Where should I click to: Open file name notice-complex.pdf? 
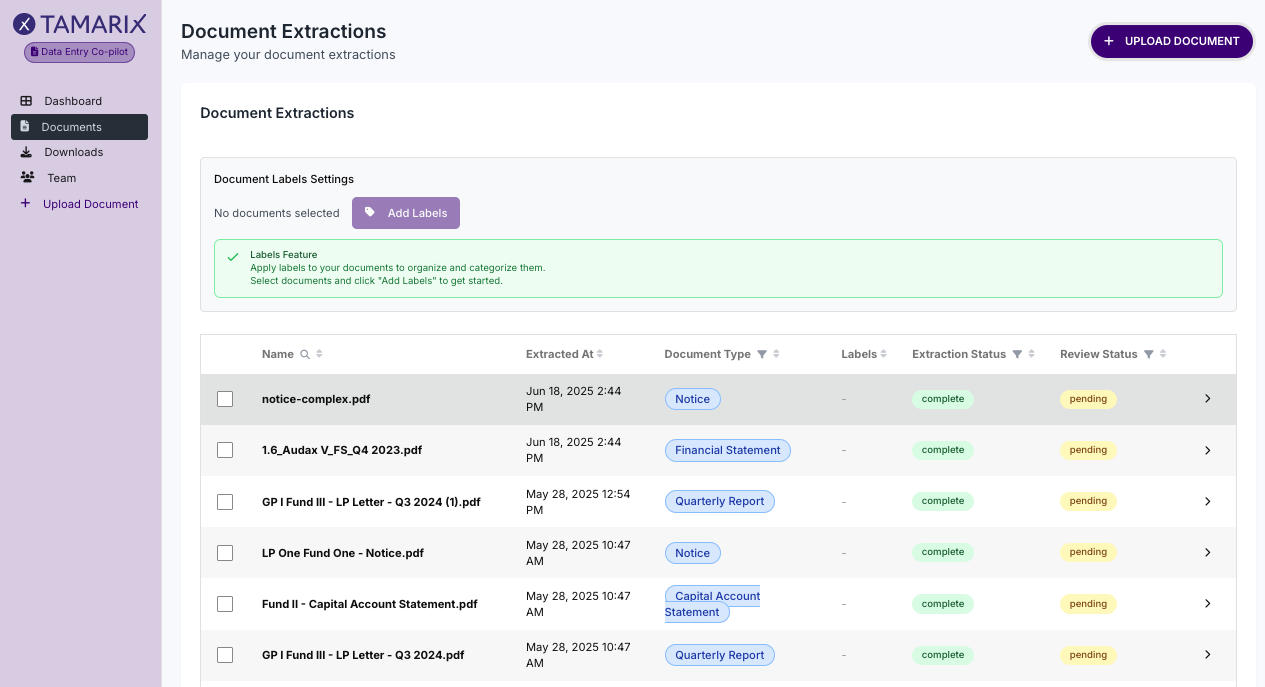(x=316, y=399)
